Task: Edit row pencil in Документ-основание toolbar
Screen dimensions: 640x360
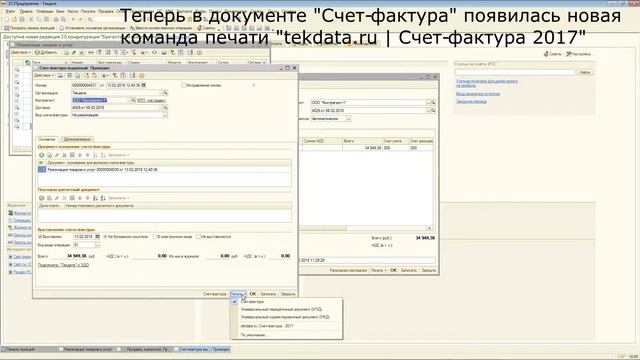Action: 57,155
